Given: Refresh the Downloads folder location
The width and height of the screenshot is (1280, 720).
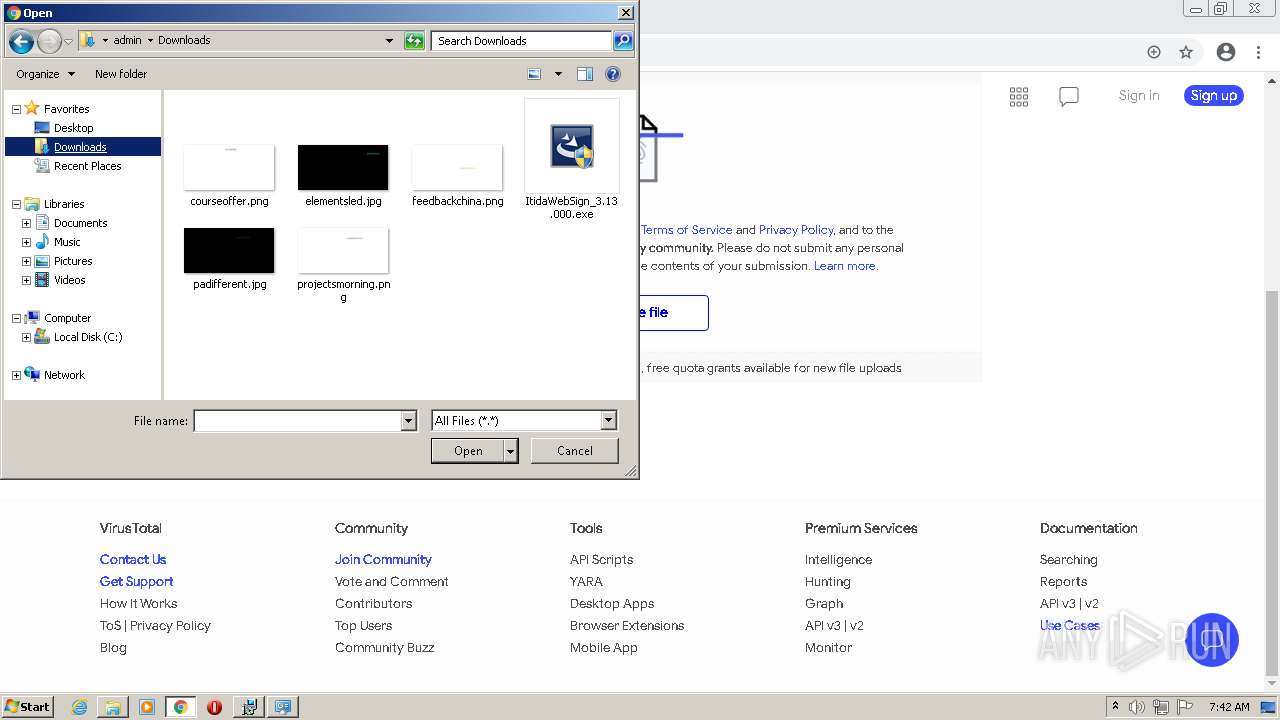Looking at the screenshot, I should click(414, 41).
